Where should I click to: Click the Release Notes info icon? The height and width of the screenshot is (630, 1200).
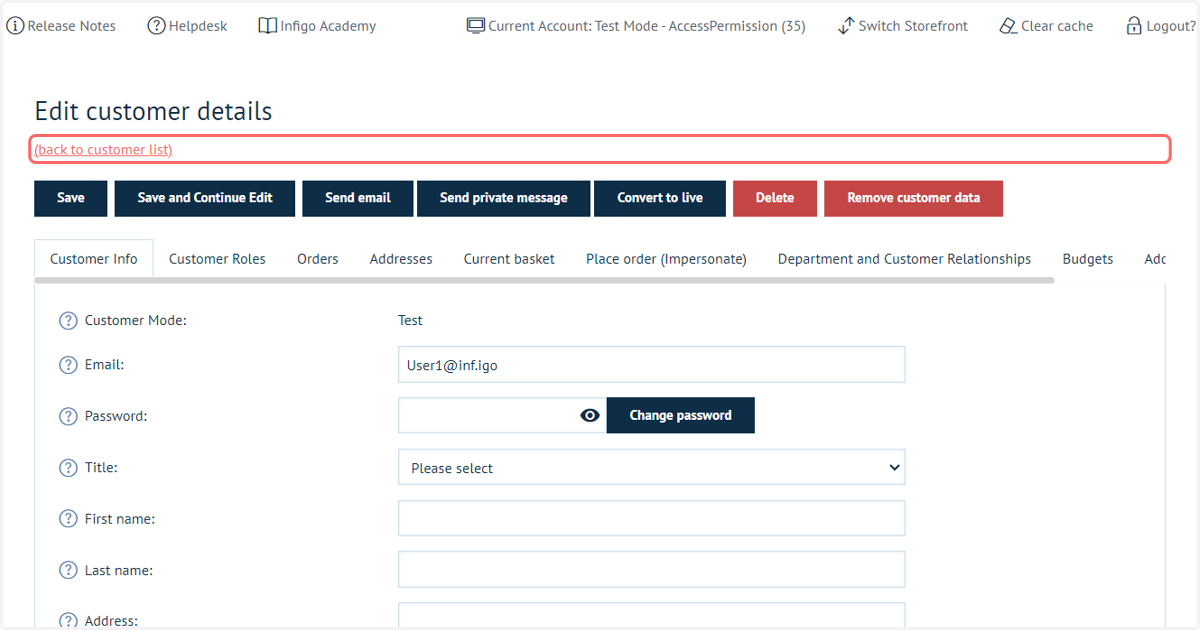tap(15, 26)
